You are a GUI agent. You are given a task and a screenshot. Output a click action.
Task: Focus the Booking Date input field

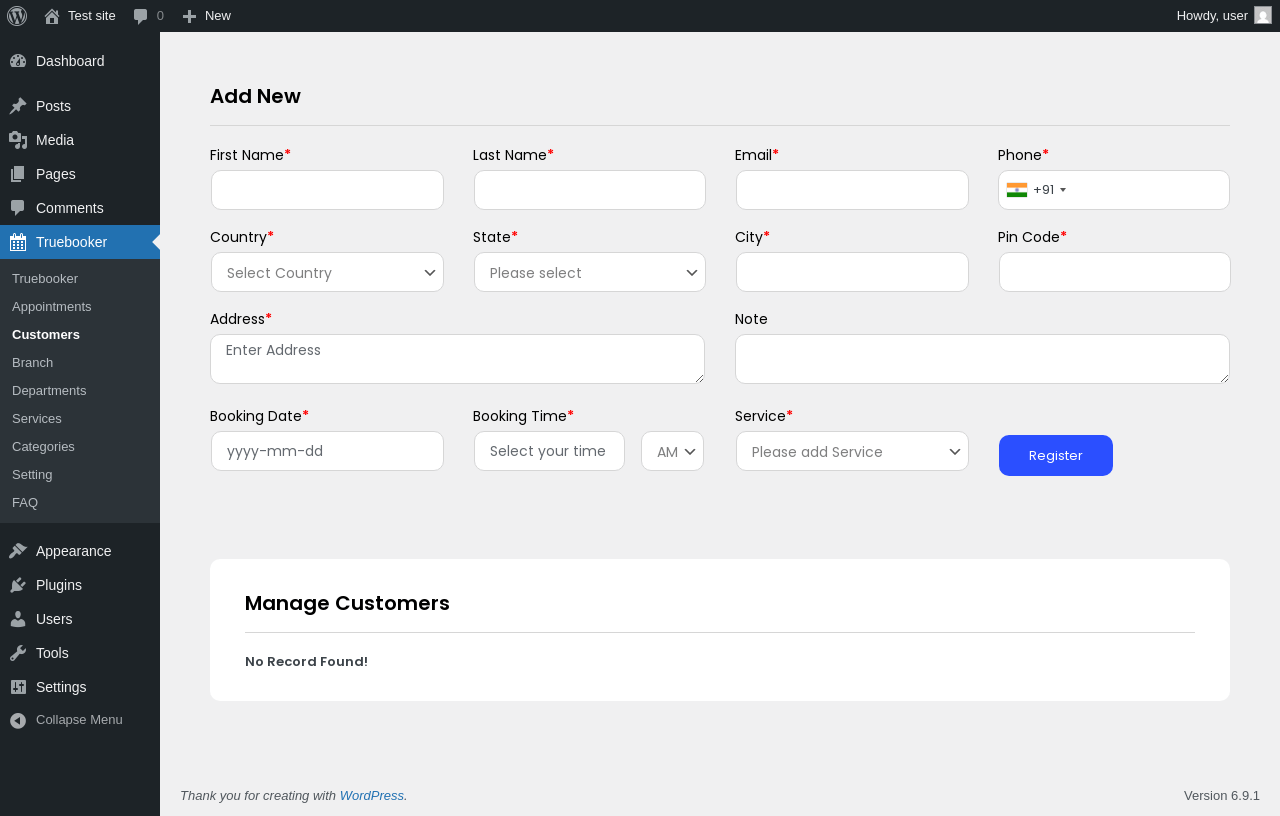327,451
